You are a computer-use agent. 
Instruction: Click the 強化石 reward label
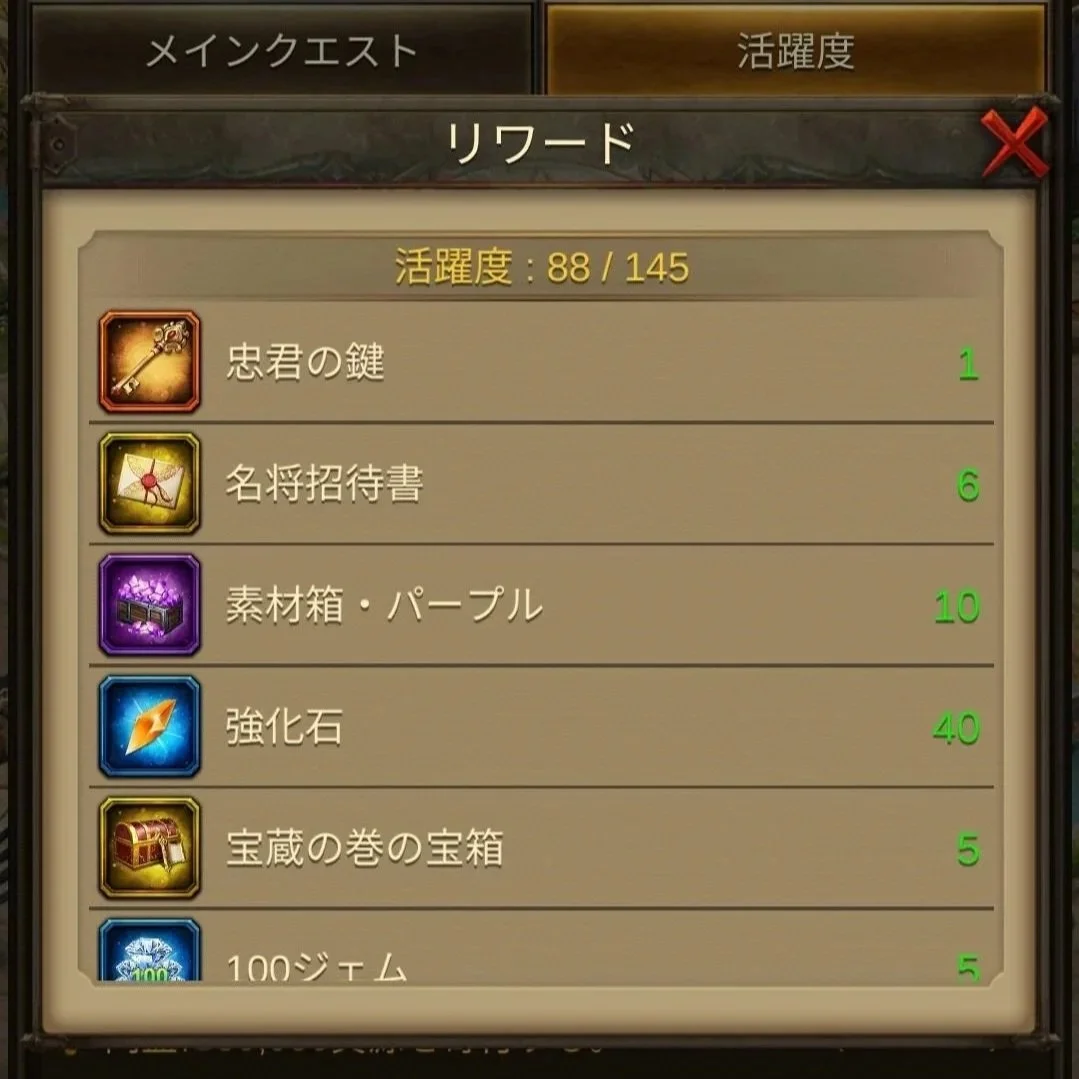coord(284,727)
